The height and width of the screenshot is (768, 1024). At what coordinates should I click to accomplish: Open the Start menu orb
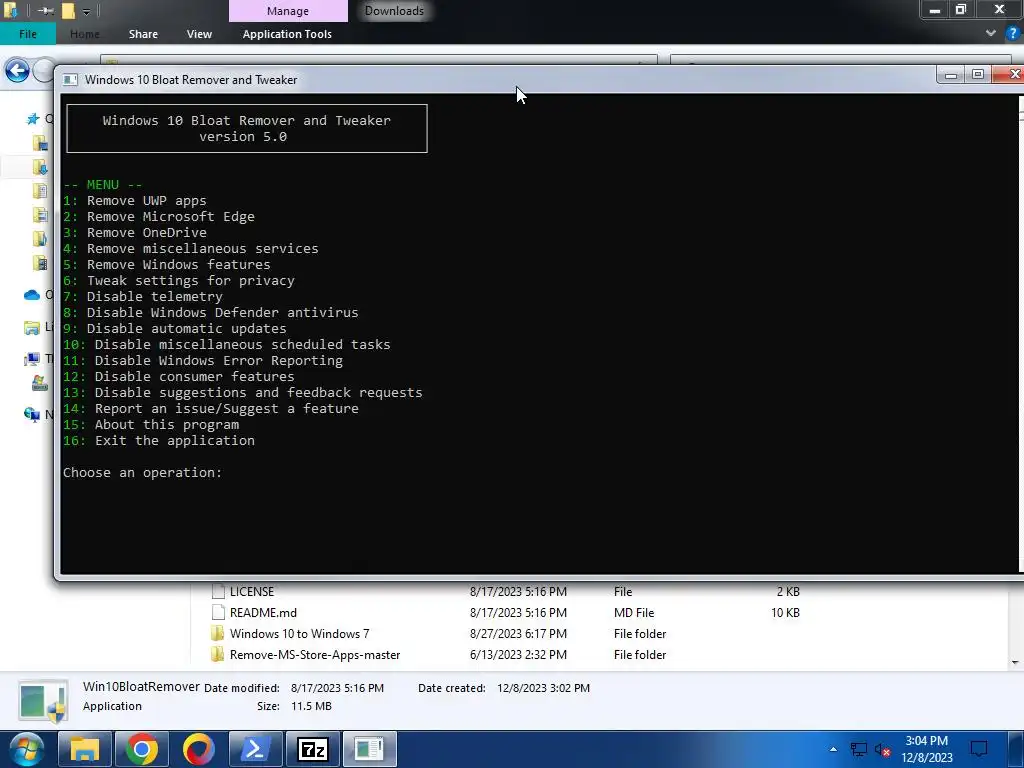[25, 750]
